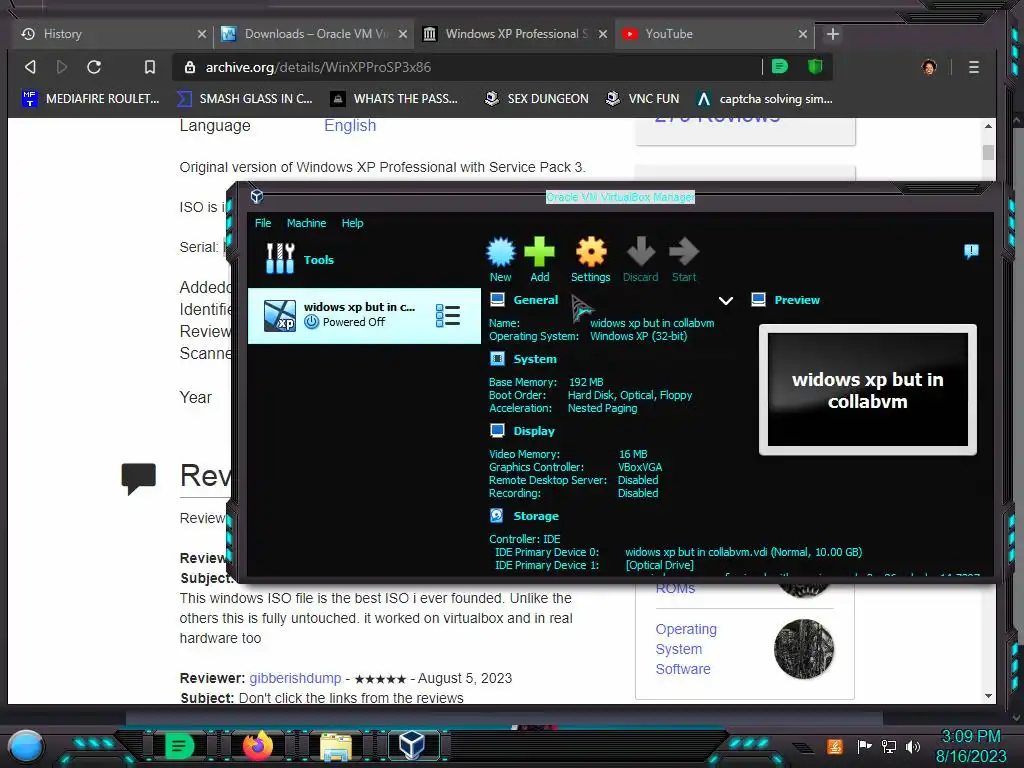Open captcha solving sim... bookmark
1024x768 pixels.
click(764, 99)
